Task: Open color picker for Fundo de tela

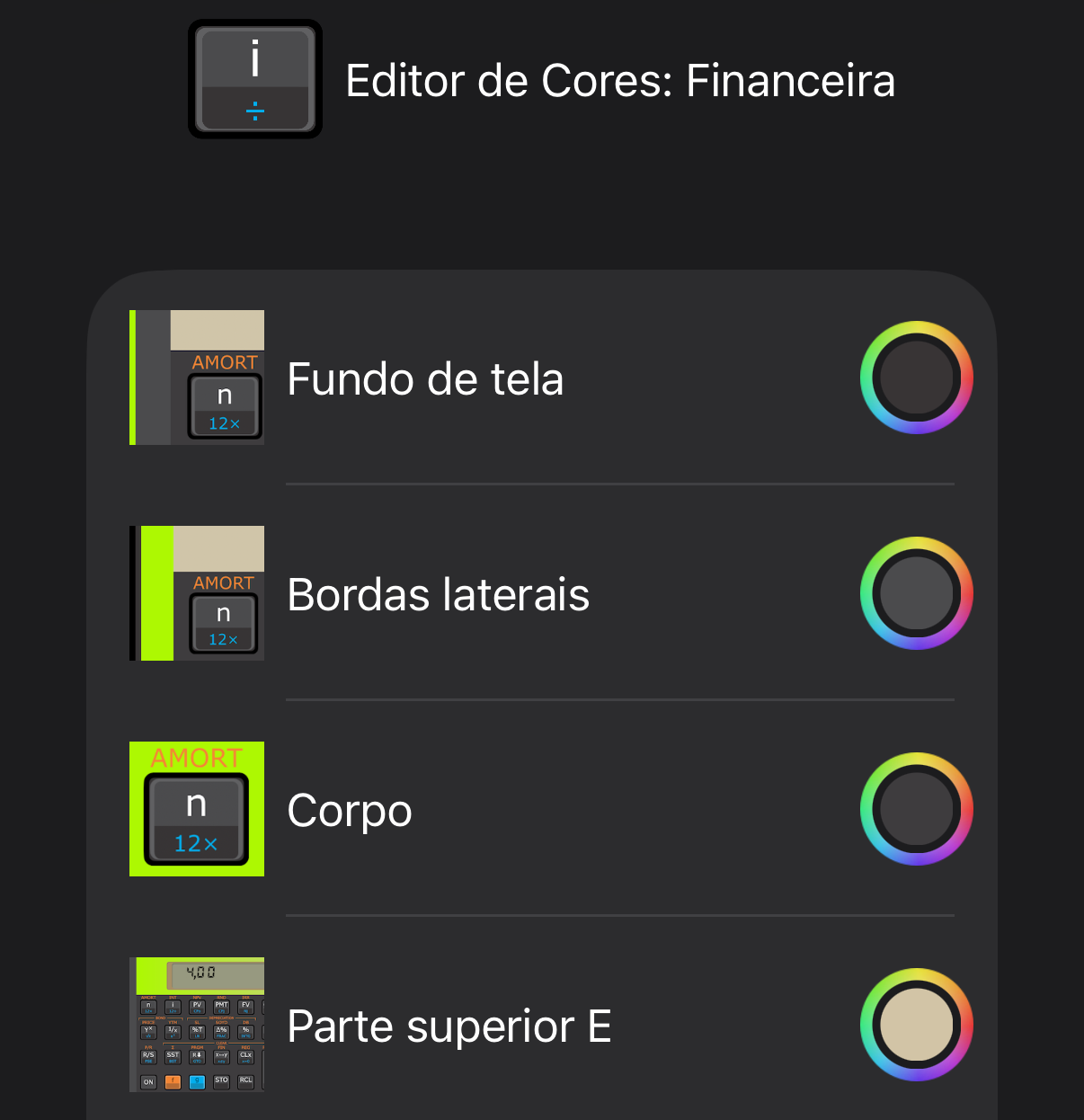Action: pos(916,378)
